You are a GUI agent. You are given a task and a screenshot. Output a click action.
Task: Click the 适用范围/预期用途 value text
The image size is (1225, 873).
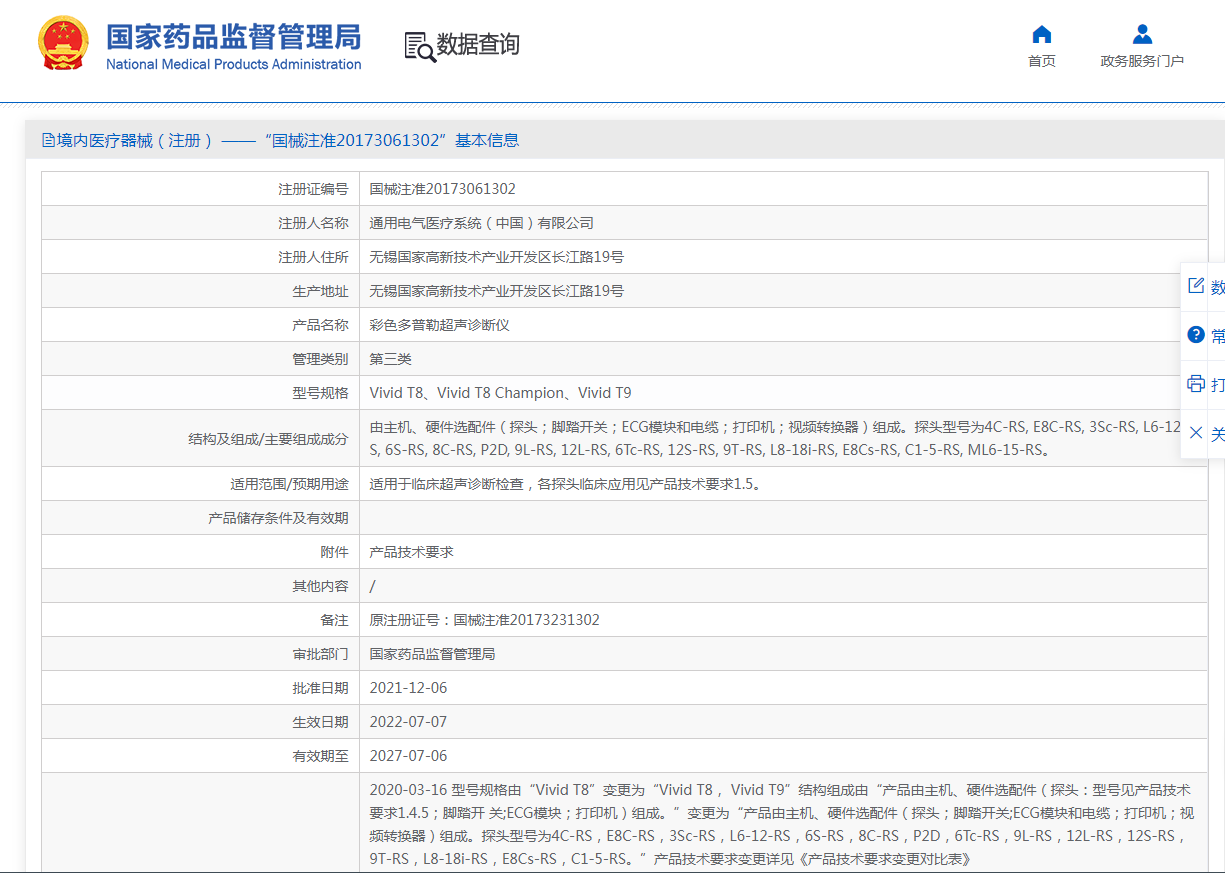[x=566, y=484]
